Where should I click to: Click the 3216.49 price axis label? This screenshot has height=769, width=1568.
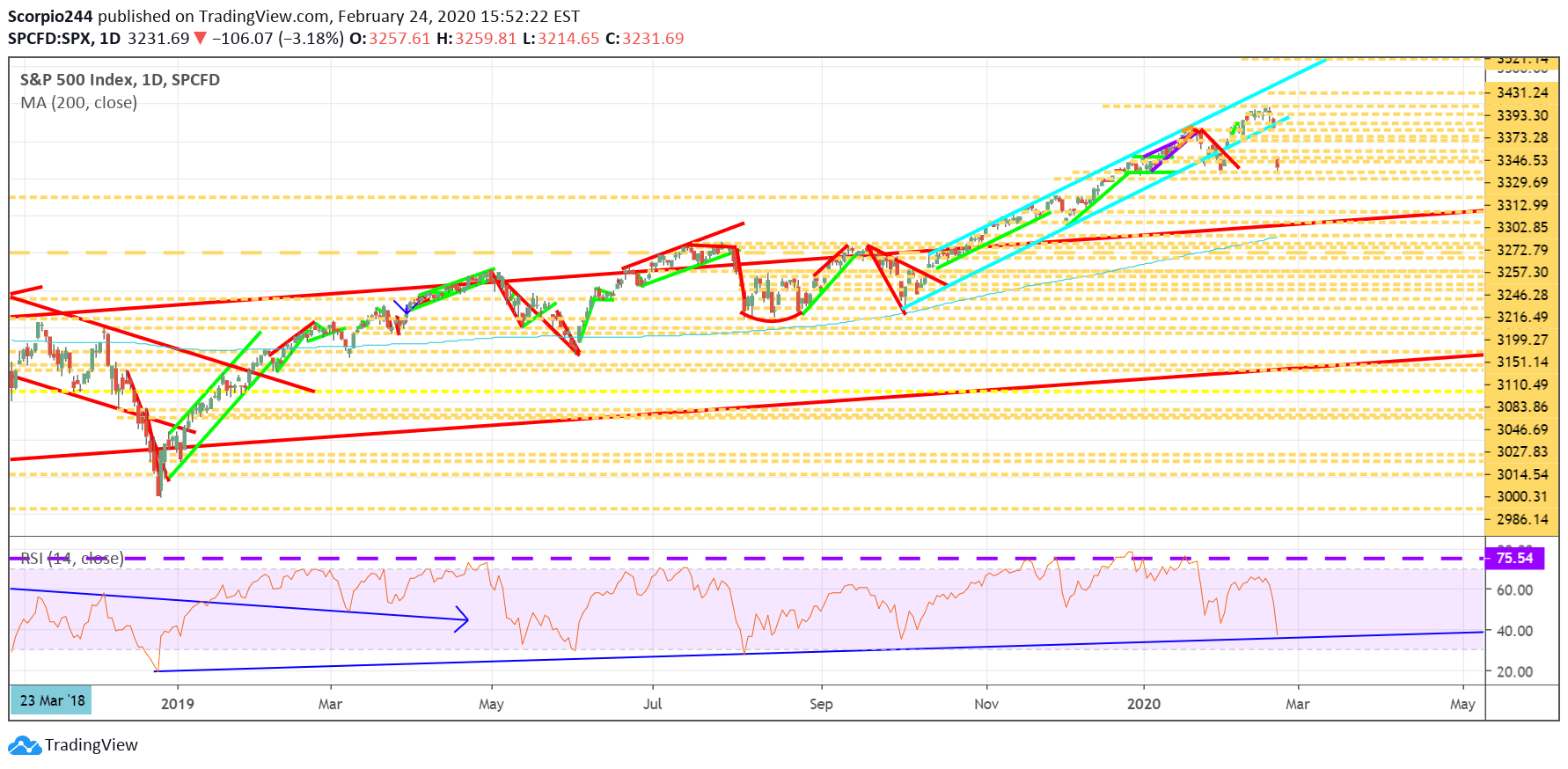click(x=1522, y=317)
